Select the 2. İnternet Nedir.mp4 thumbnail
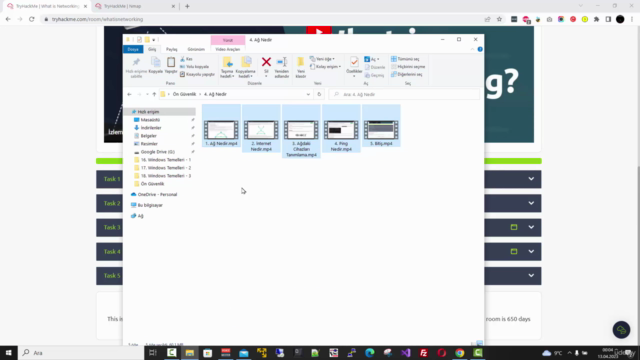This screenshot has width=640, height=360. (x=261, y=130)
